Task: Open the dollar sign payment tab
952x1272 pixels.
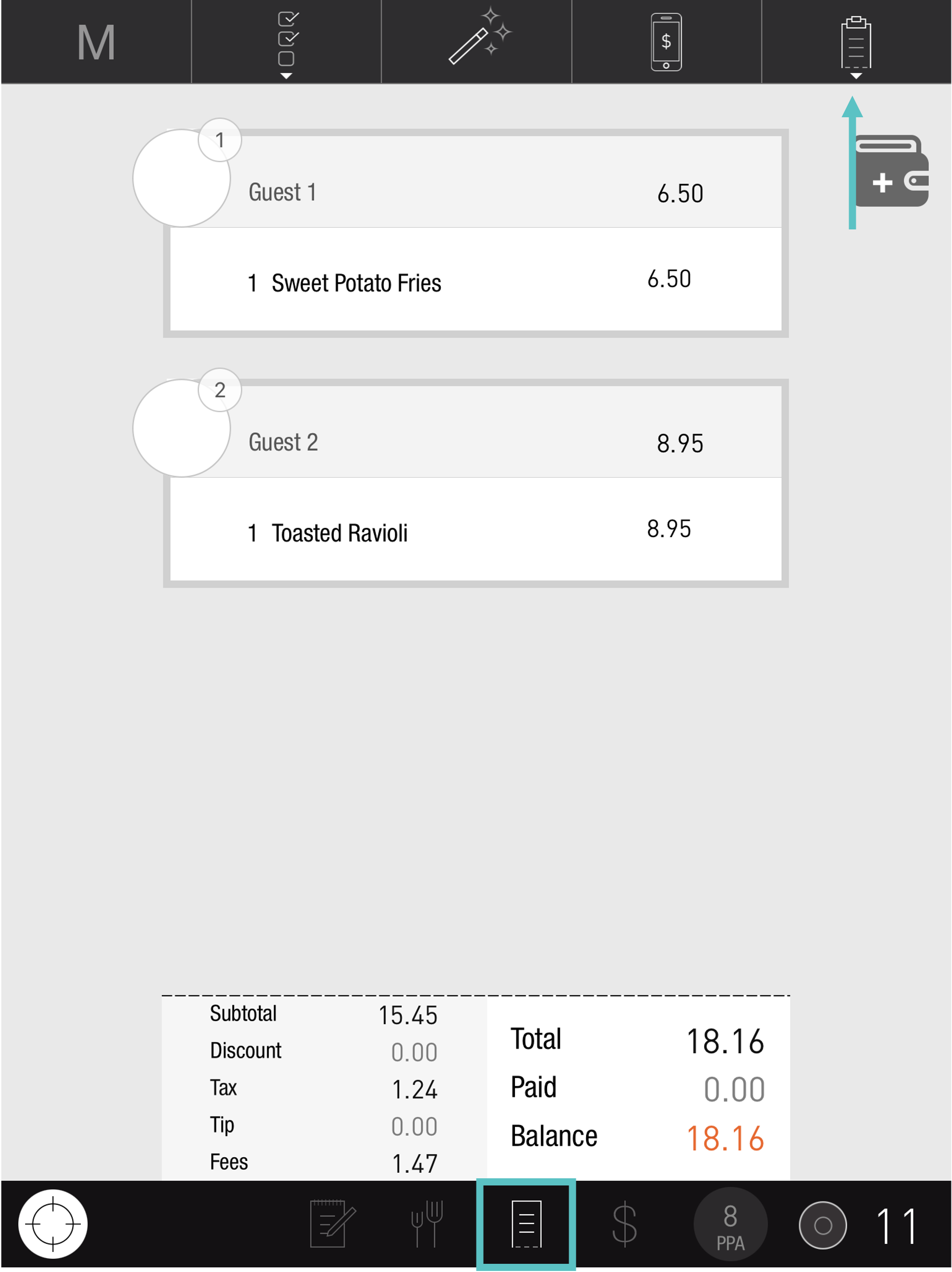Action: [624, 1224]
